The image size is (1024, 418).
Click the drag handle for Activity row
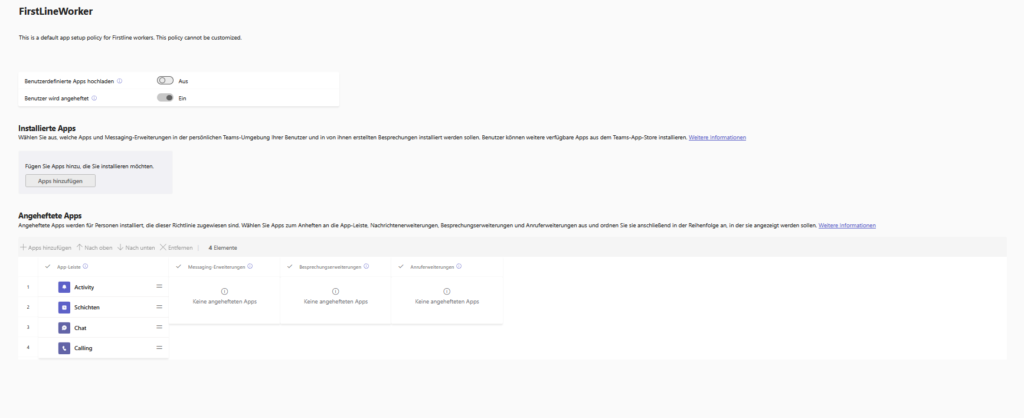pyautogui.click(x=159, y=287)
